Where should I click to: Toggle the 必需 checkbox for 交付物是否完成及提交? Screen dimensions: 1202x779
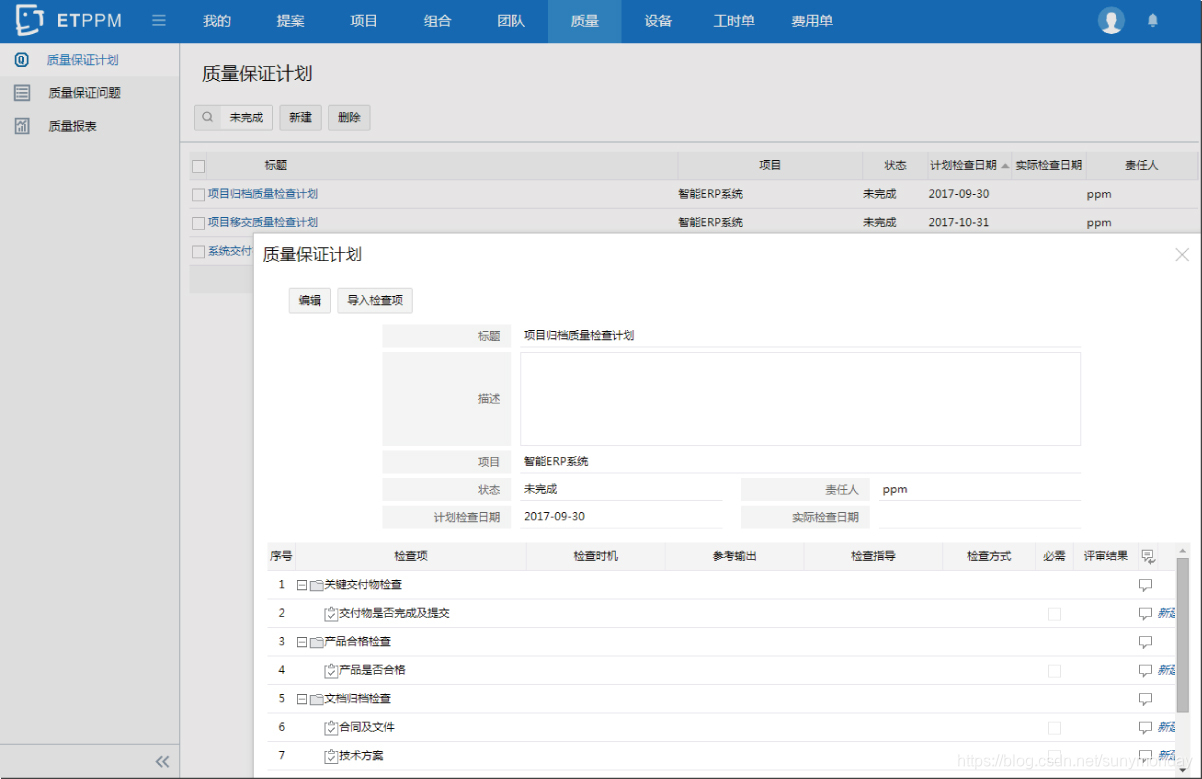(x=1054, y=614)
